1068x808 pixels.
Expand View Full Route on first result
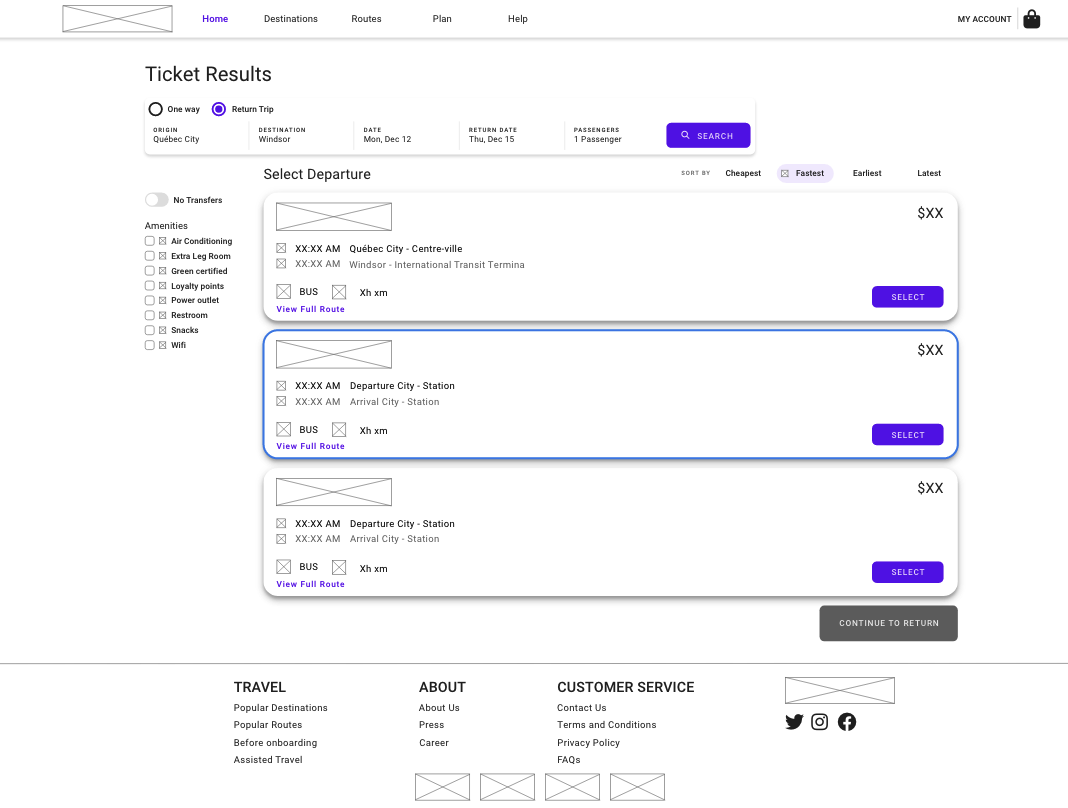tap(311, 309)
